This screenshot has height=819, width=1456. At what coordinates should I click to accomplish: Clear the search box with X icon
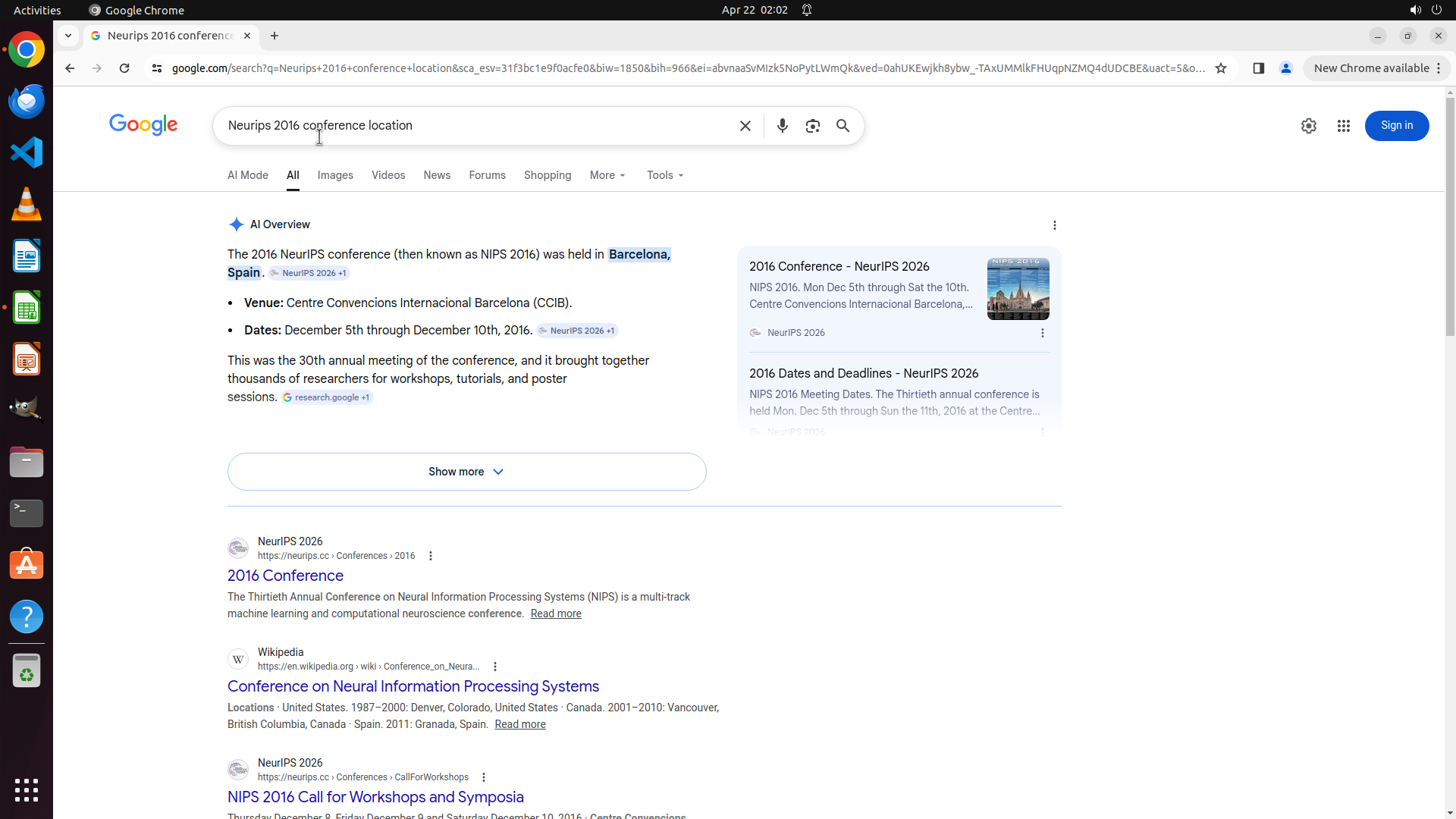(745, 126)
